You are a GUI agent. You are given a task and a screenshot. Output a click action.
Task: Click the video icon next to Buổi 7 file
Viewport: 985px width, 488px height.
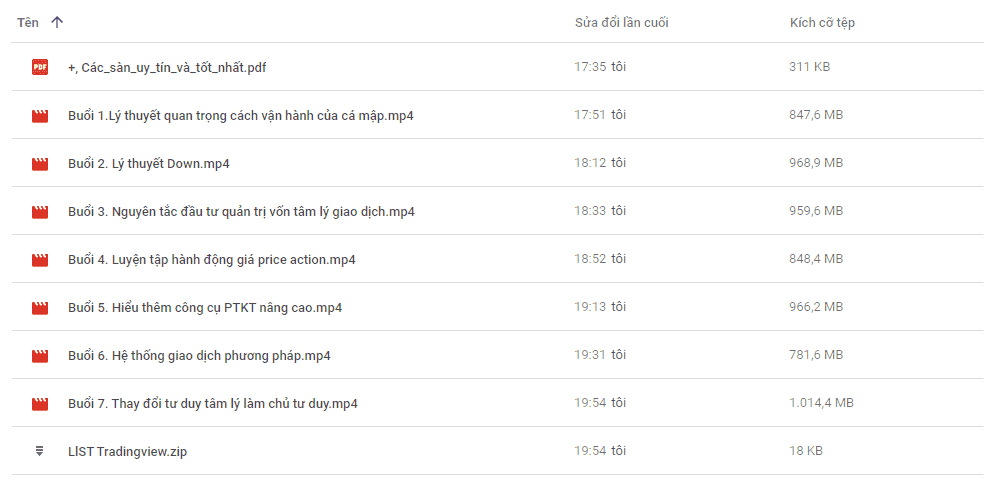40,404
